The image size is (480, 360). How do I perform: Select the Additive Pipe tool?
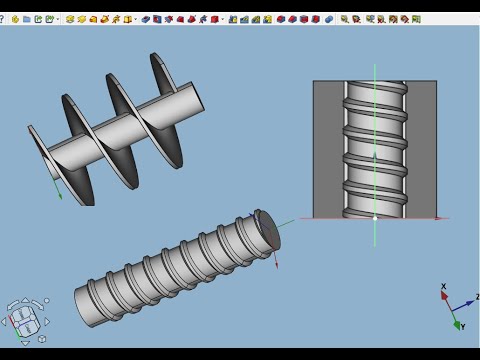pyautogui.click(x=104, y=19)
